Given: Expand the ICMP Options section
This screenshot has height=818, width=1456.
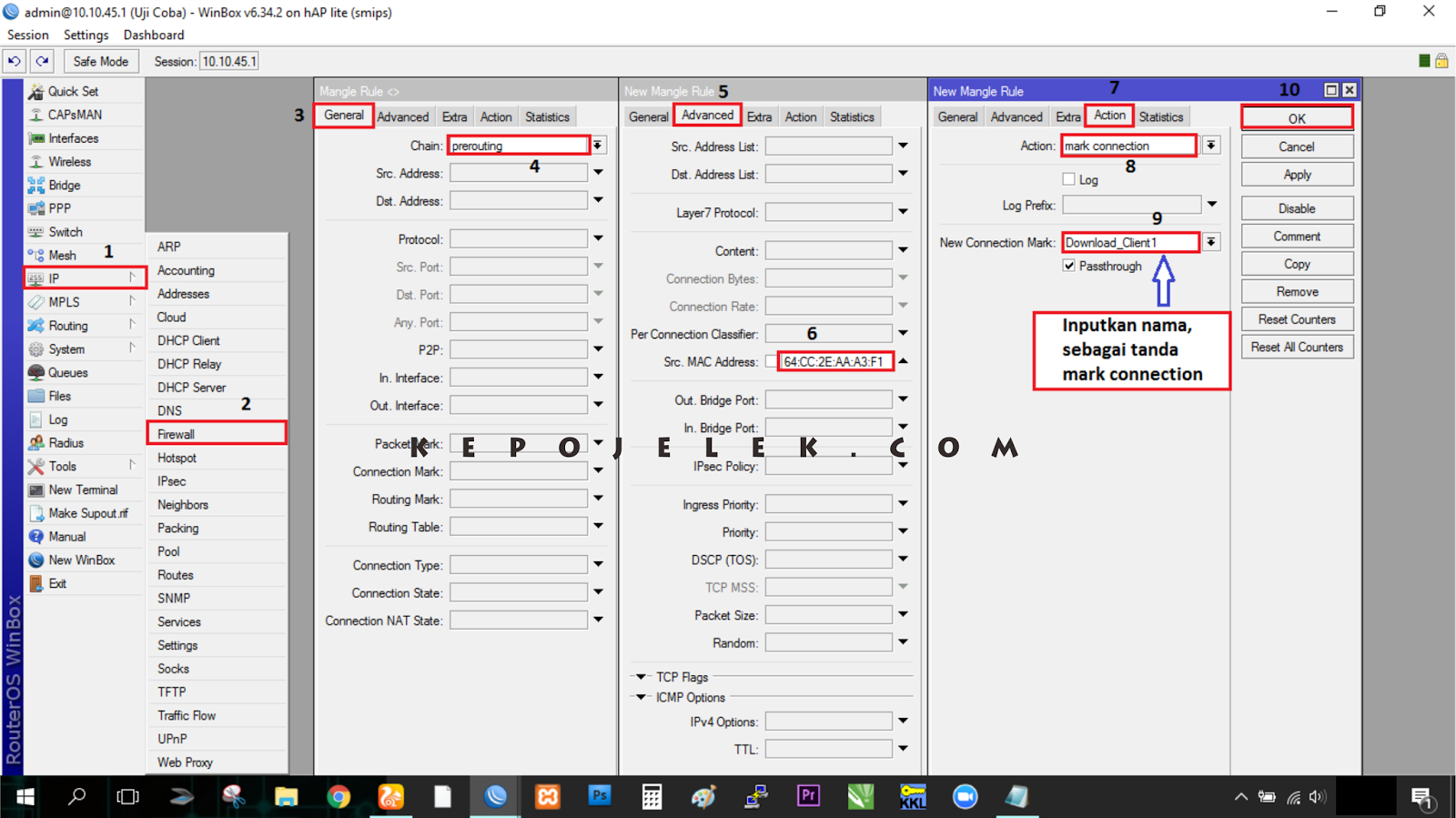Looking at the screenshot, I should (x=641, y=698).
